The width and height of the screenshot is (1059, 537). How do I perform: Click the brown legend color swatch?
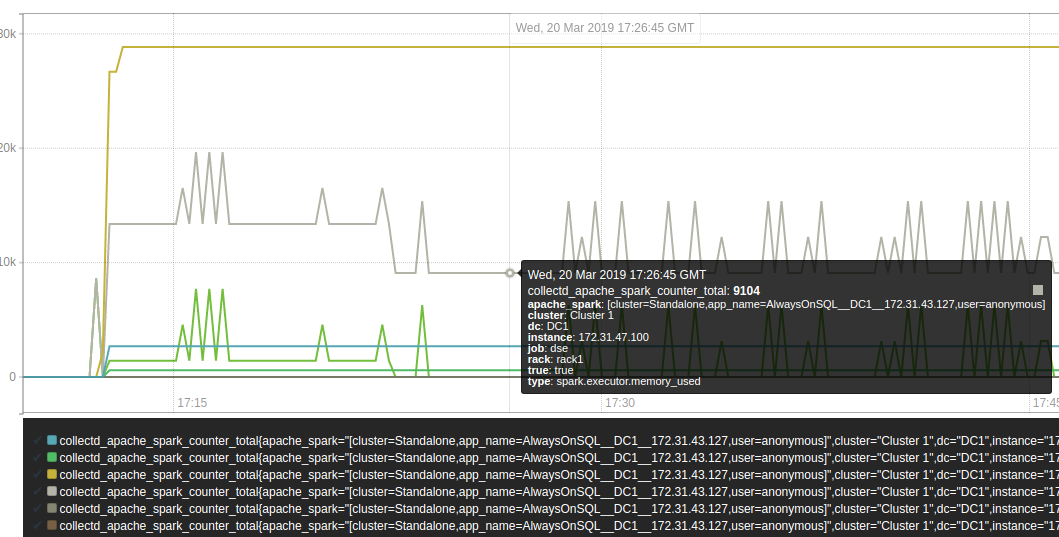point(52,525)
